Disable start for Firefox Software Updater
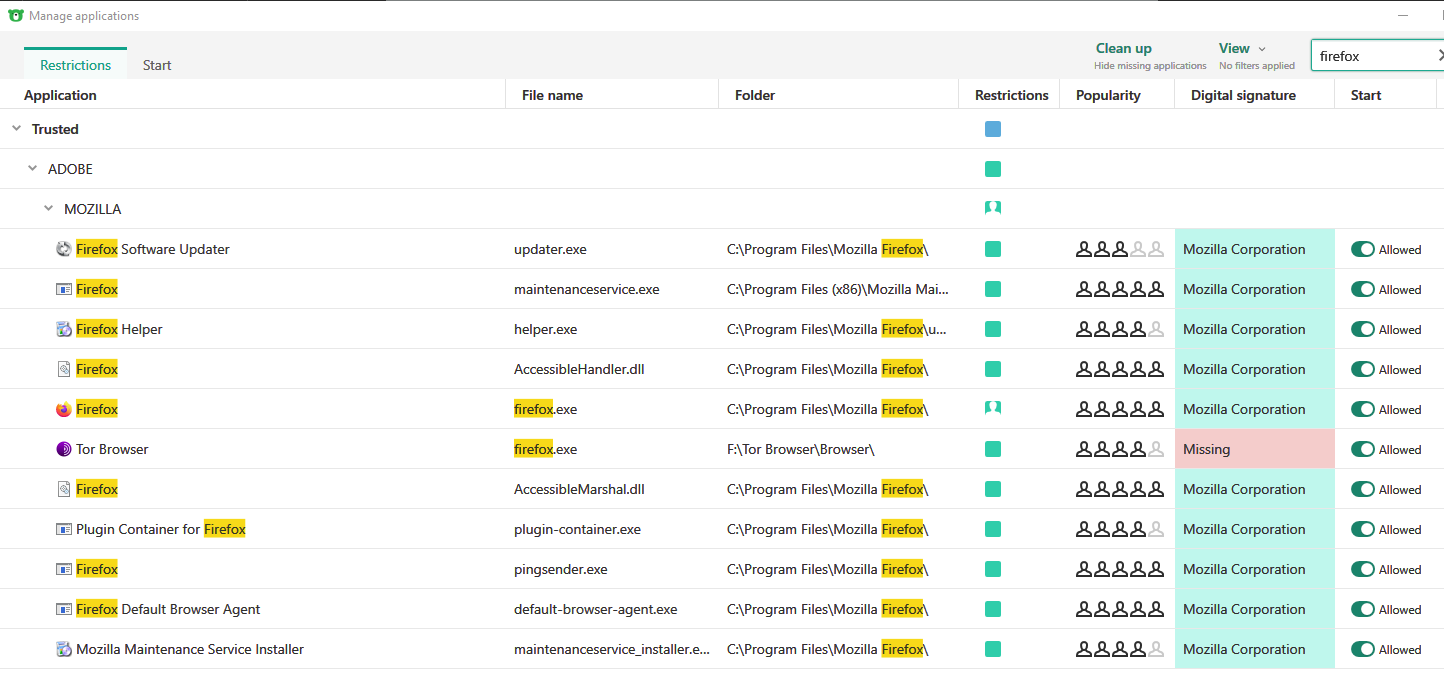1444x673 pixels. click(1362, 249)
